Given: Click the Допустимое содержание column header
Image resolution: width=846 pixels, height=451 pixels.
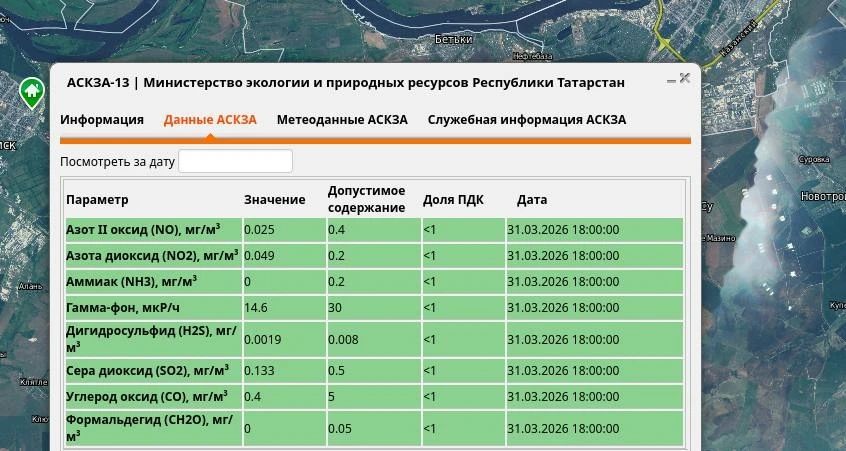Looking at the screenshot, I should click(x=366, y=199).
